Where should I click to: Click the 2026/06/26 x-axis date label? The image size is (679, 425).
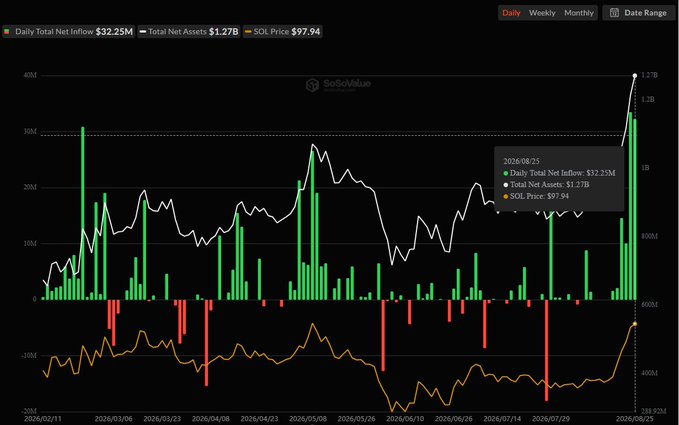pyautogui.click(x=453, y=419)
